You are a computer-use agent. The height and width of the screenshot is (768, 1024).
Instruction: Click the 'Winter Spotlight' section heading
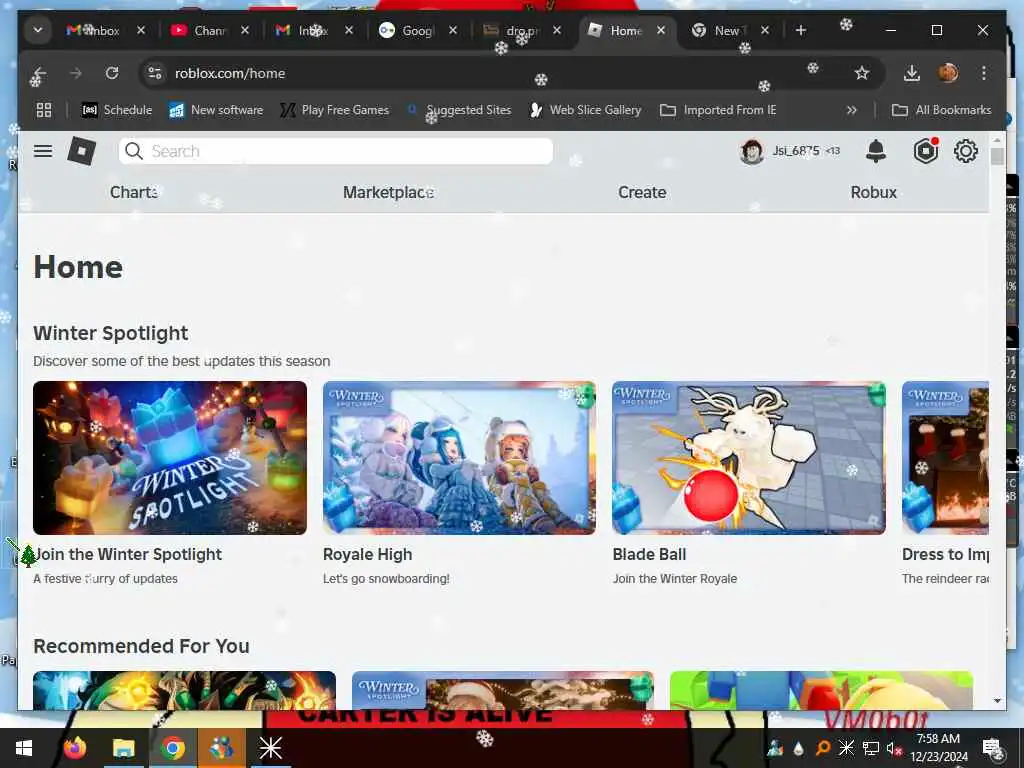[x=110, y=333]
